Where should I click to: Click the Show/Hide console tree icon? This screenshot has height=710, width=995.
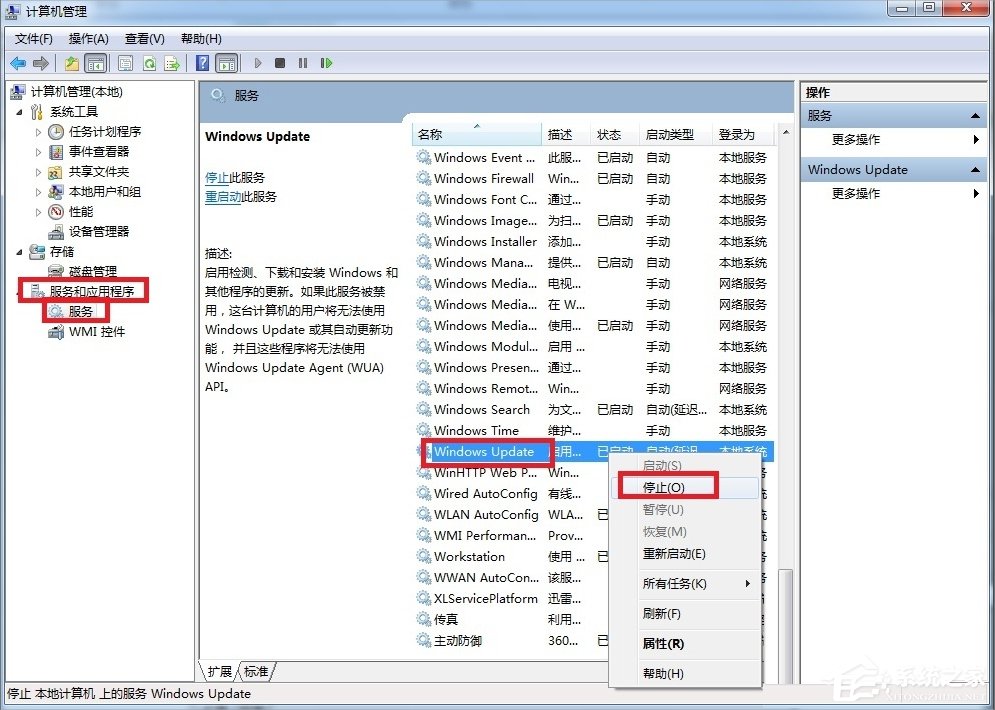tap(95, 63)
